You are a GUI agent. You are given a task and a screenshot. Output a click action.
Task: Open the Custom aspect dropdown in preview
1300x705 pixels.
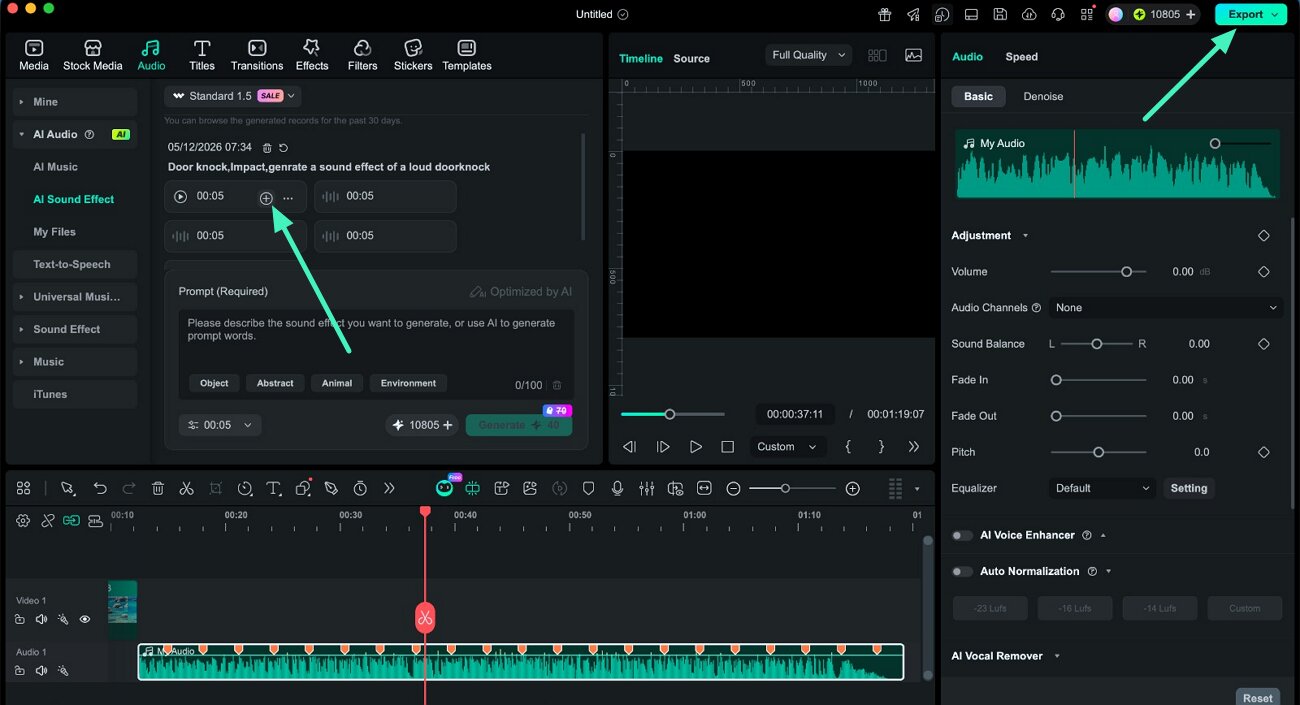coord(787,447)
